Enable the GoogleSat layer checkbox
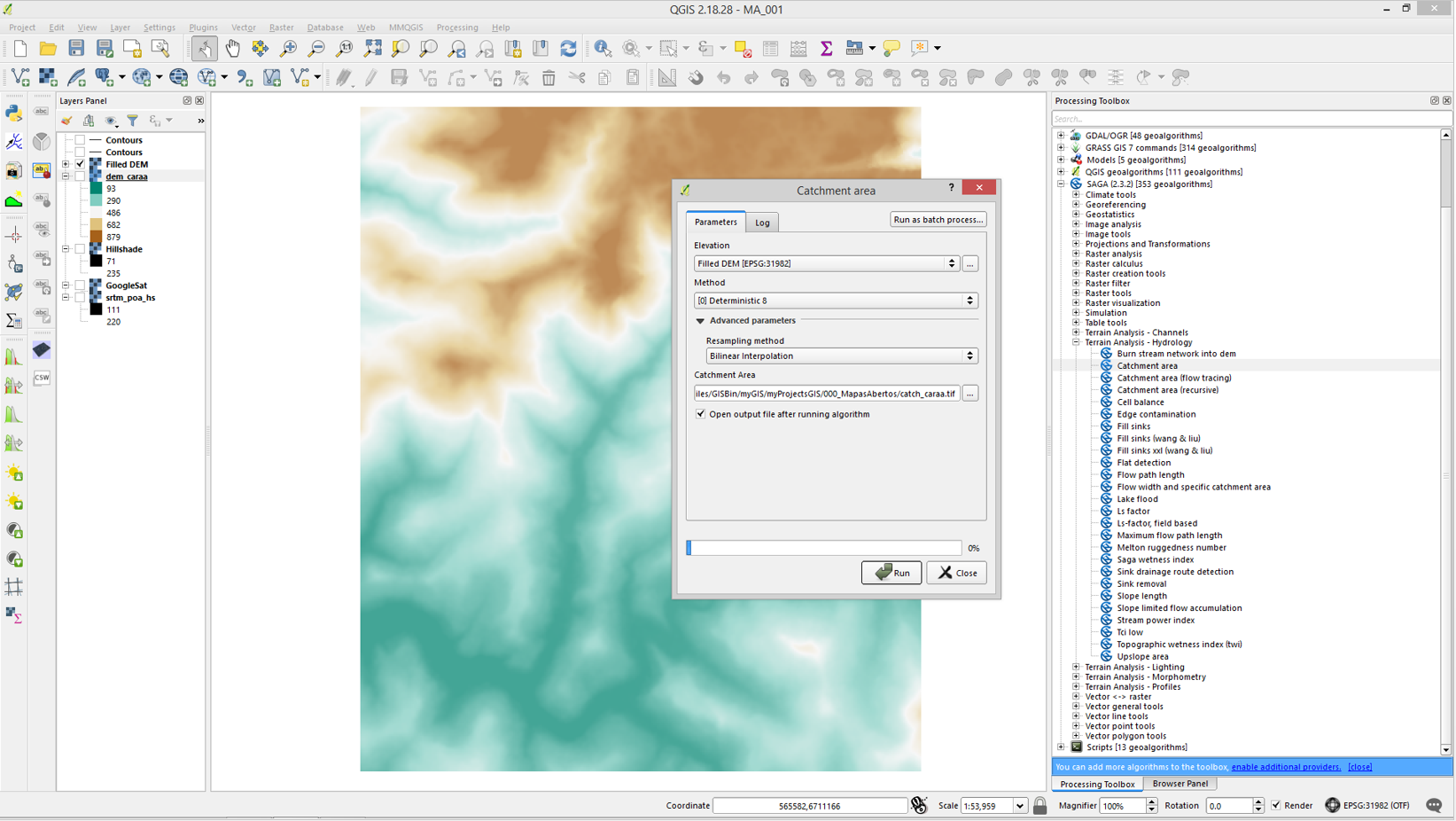 pos(81,285)
